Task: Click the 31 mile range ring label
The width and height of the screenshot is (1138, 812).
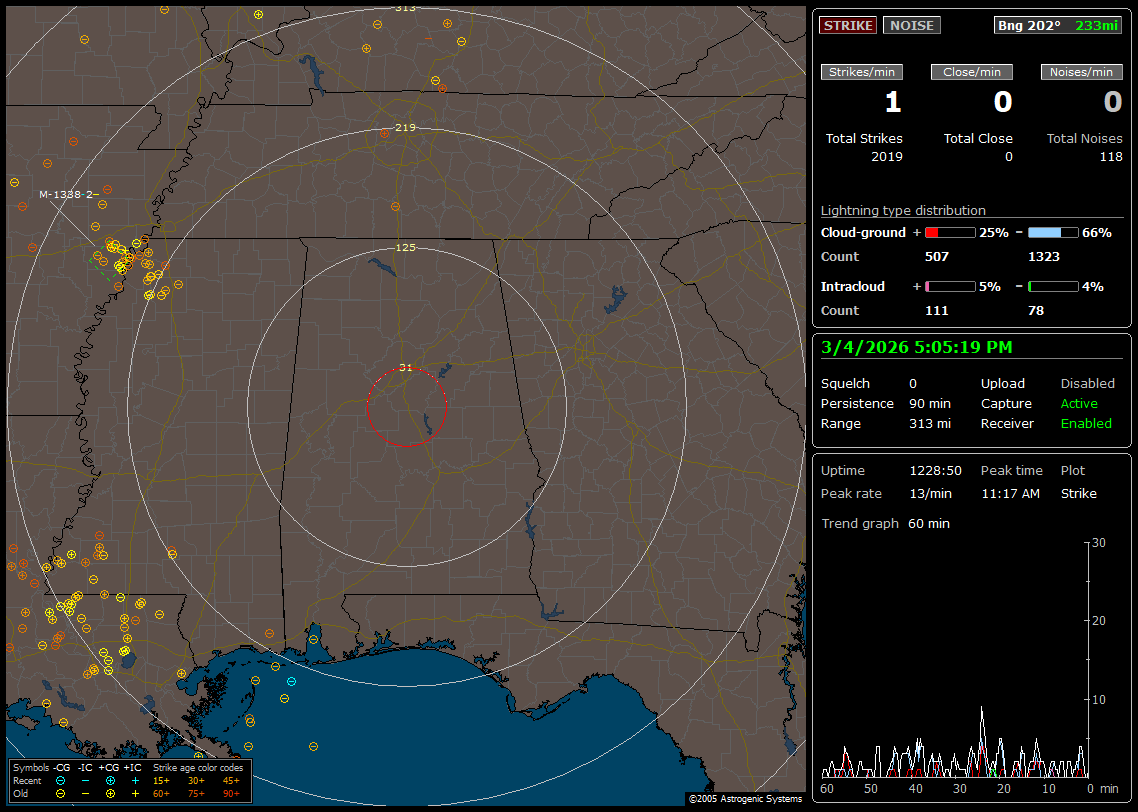Action: 405,367
